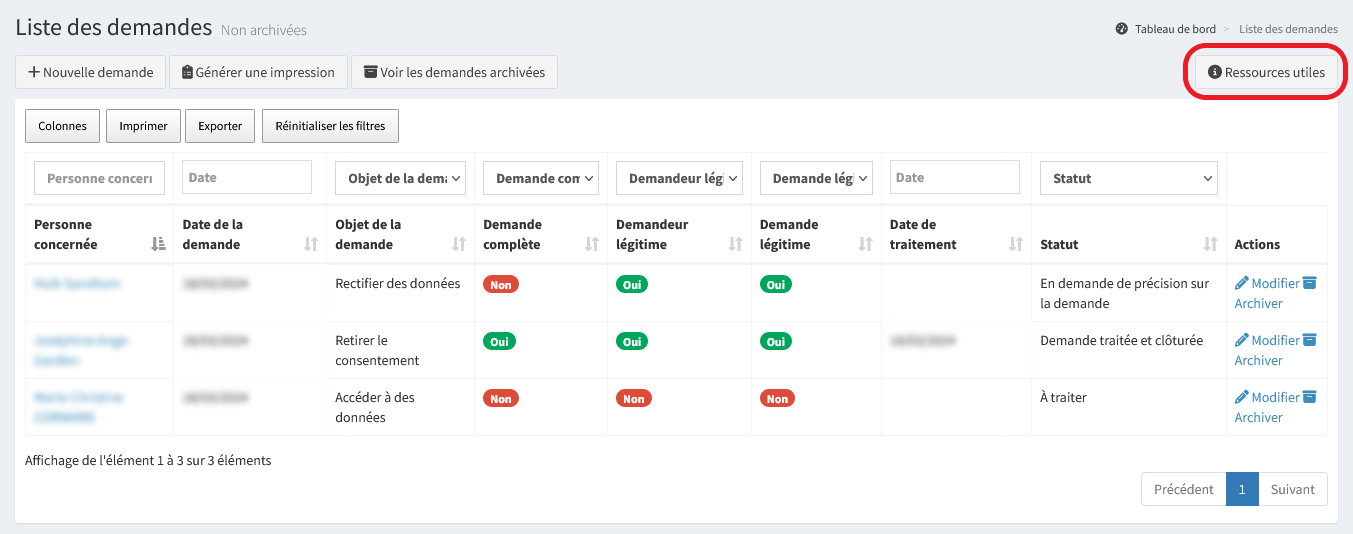Open the Demandeur légitime filter dropdown

pyautogui.click(x=679, y=178)
